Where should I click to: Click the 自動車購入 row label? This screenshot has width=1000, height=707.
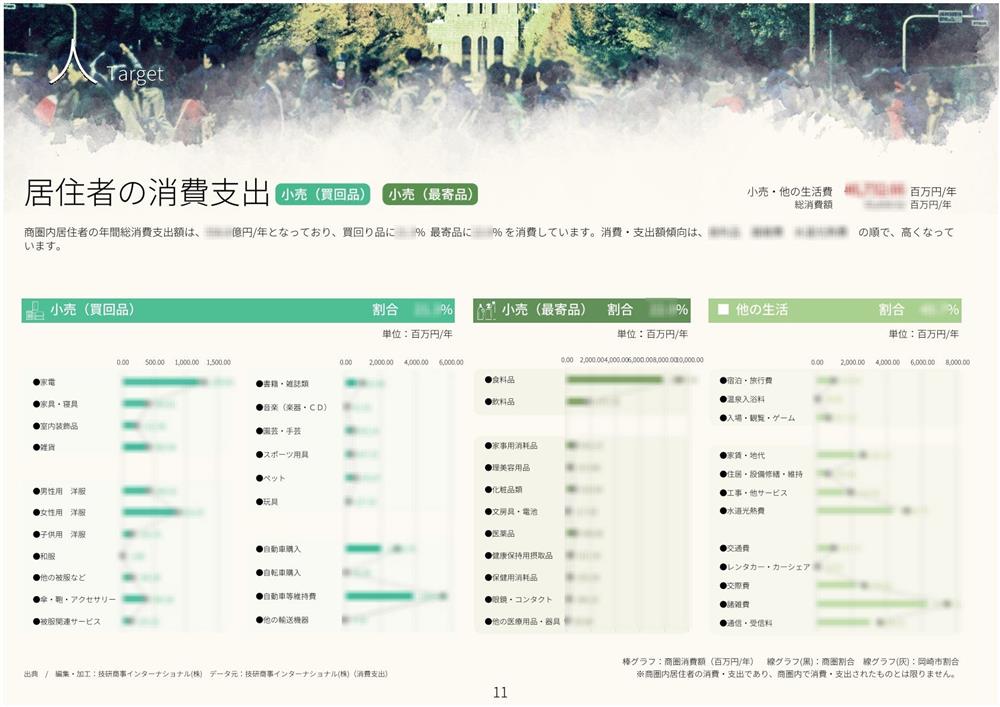tap(279, 549)
